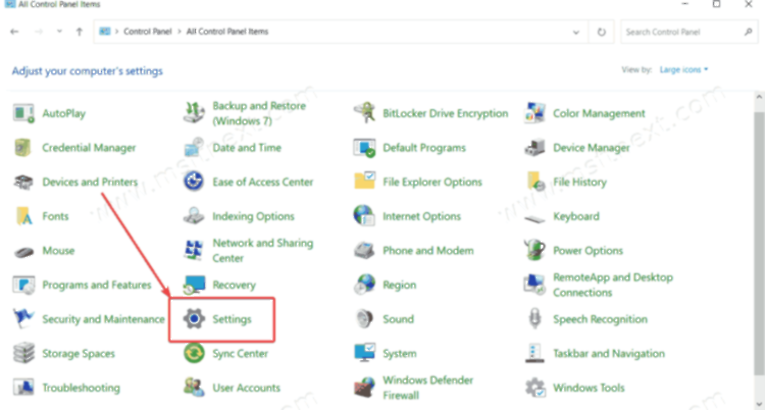
Task: Open the Windows Tools link text
Action: [589, 388]
